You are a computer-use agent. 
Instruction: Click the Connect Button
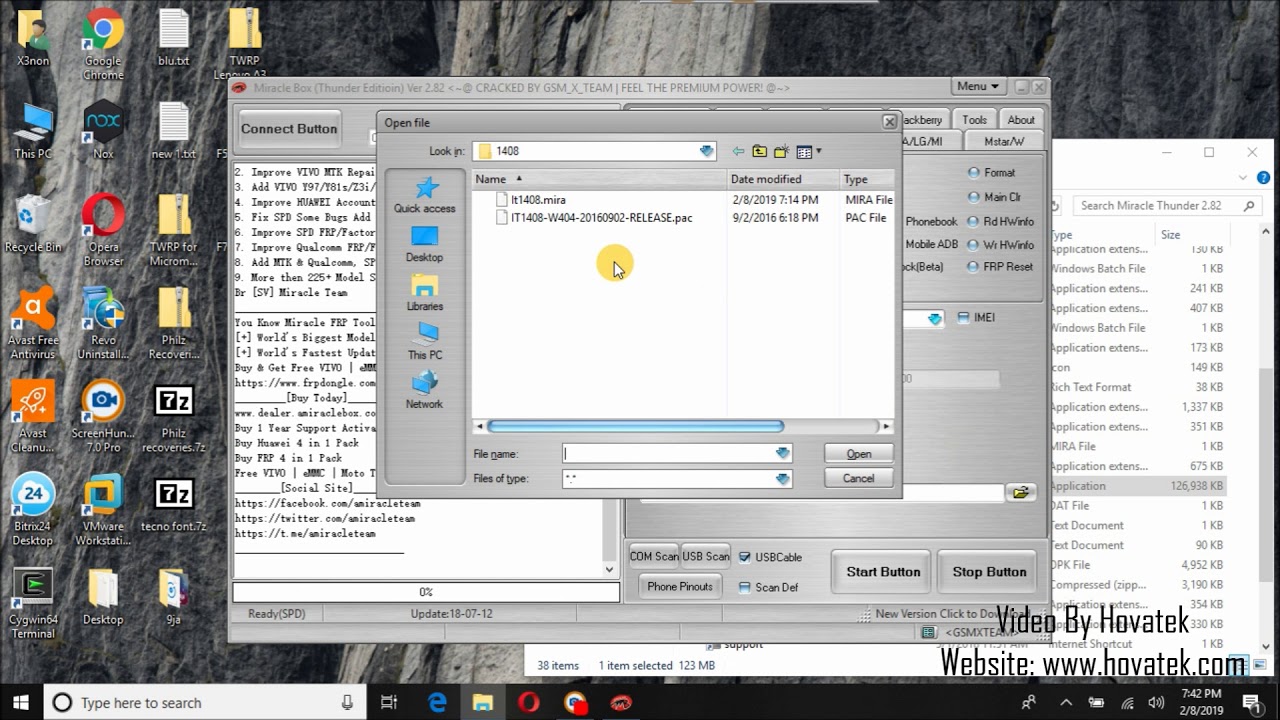(x=289, y=129)
